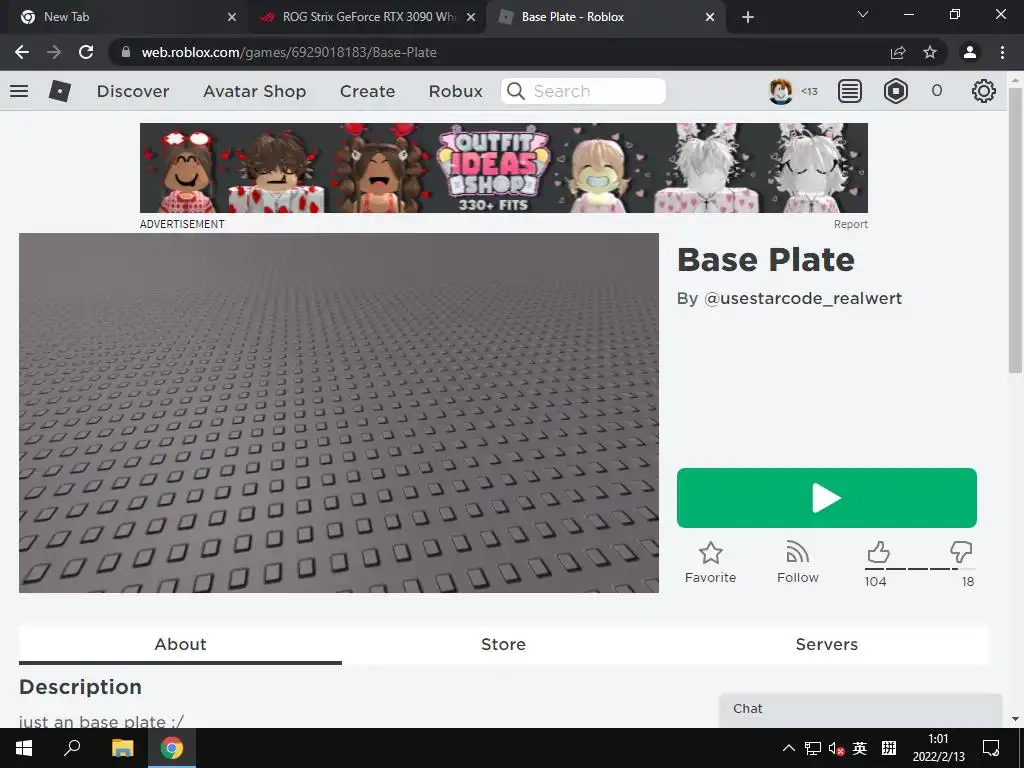This screenshot has width=1024, height=768.
Task: Open Chrome three-dot menu
Action: tap(1002, 52)
